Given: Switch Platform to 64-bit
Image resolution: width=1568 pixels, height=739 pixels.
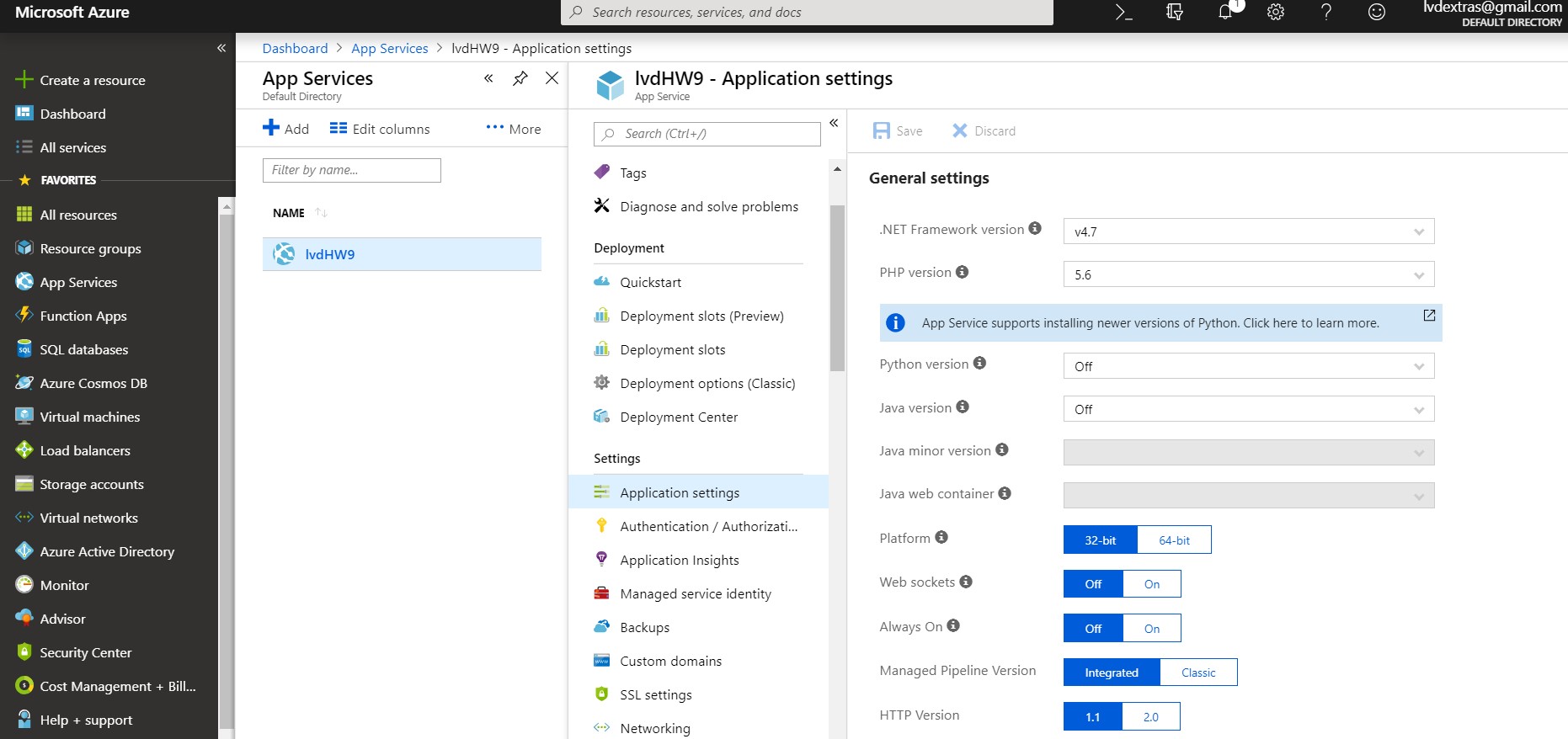Looking at the screenshot, I should click(x=1174, y=540).
